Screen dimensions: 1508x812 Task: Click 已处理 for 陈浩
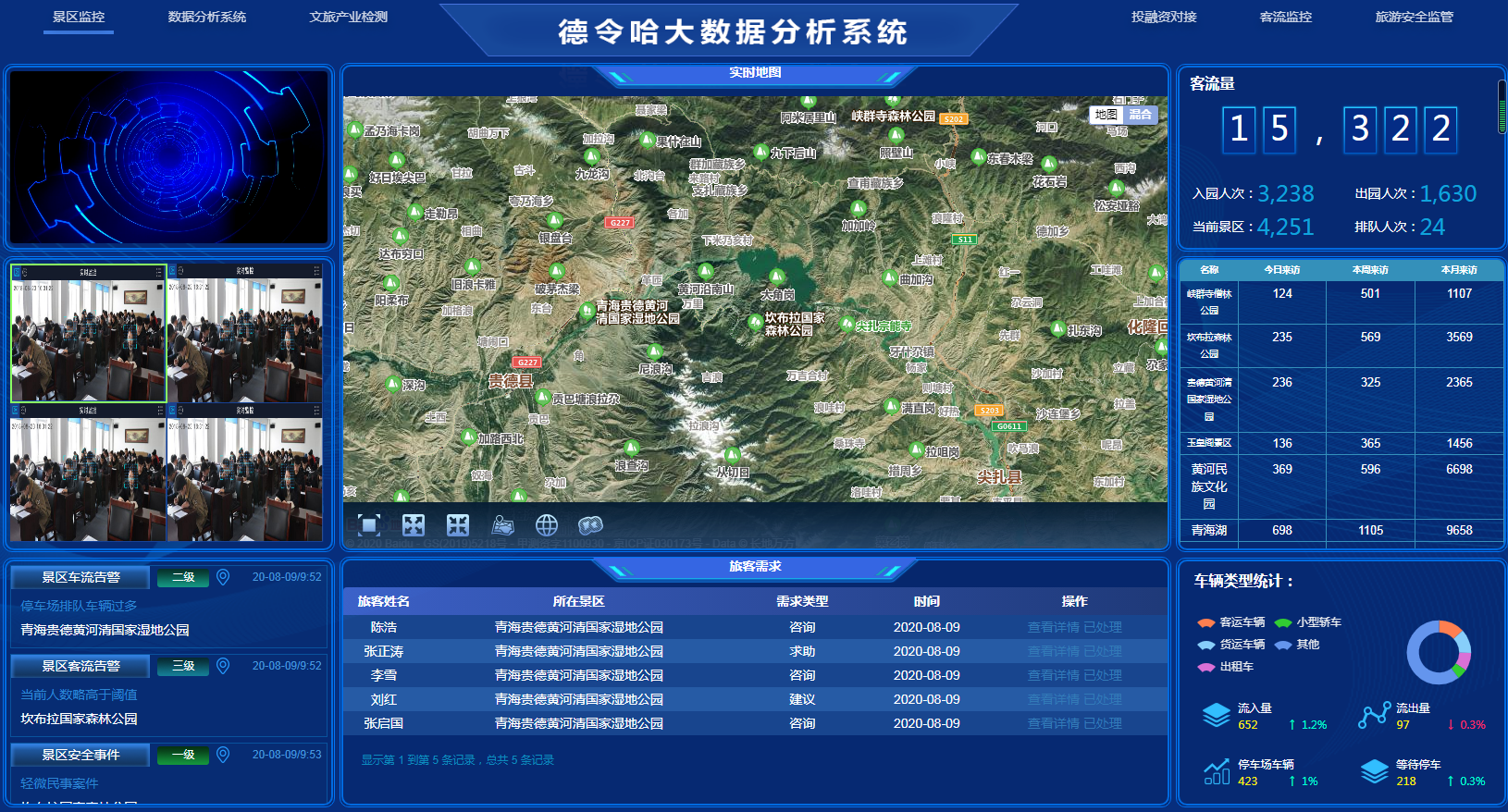pyautogui.click(x=1103, y=627)
